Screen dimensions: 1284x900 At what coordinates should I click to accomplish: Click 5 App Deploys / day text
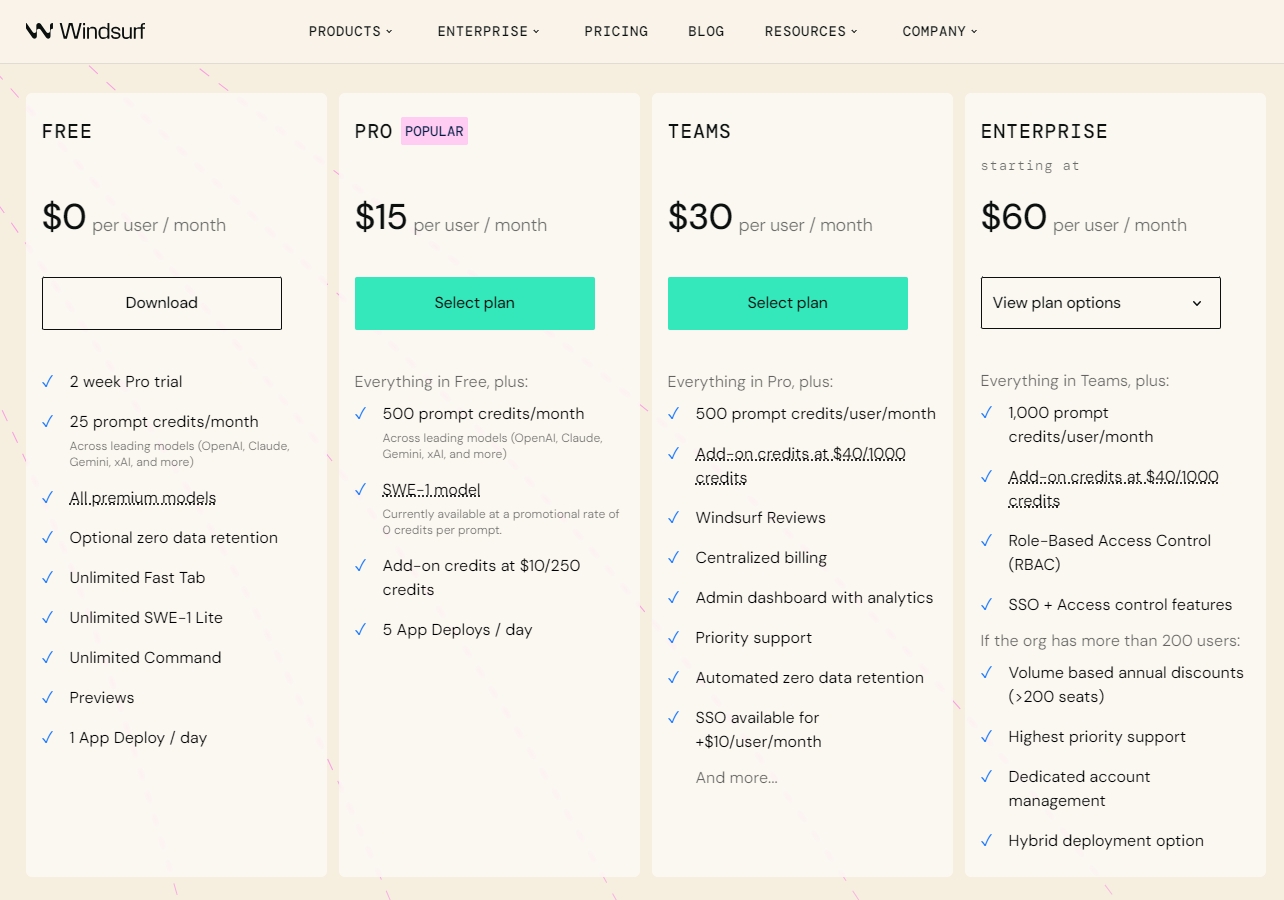pos(457,630)
